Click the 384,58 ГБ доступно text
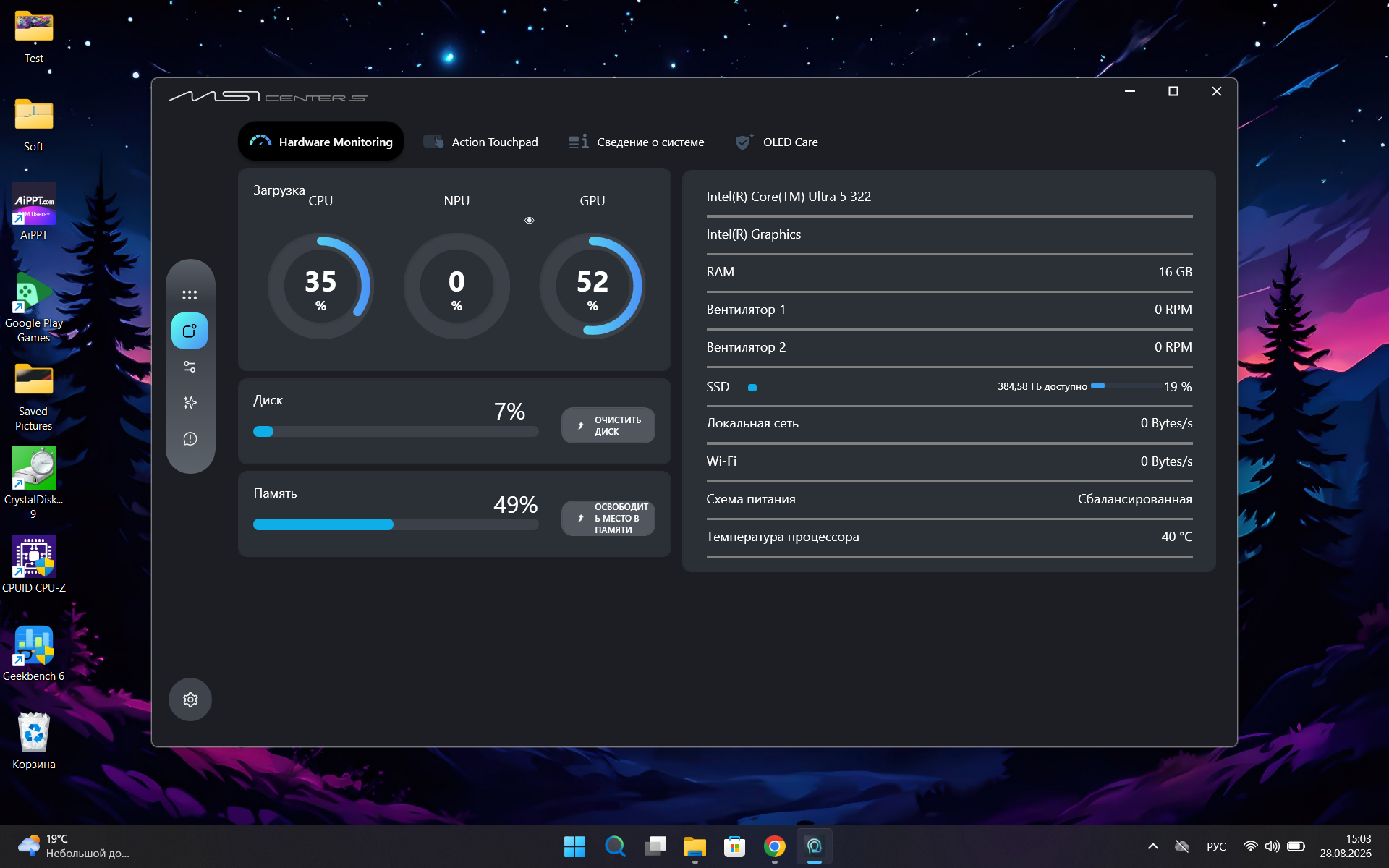The image size is (1389, 868). coord(1042,387)
